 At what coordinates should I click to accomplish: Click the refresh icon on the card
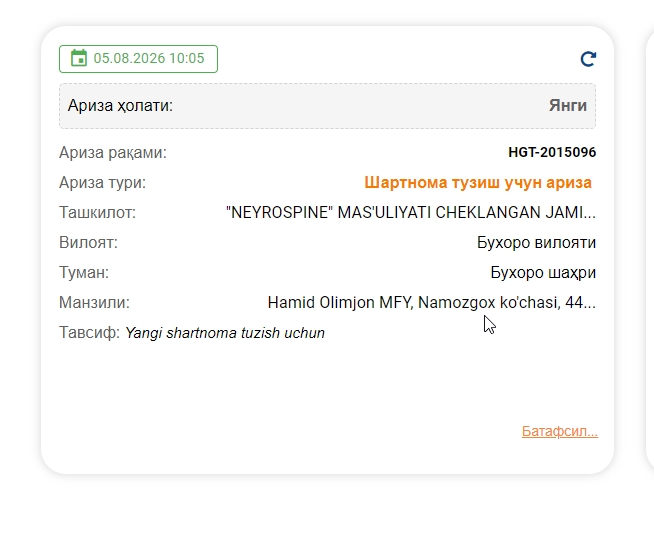(x=588, y=59)
